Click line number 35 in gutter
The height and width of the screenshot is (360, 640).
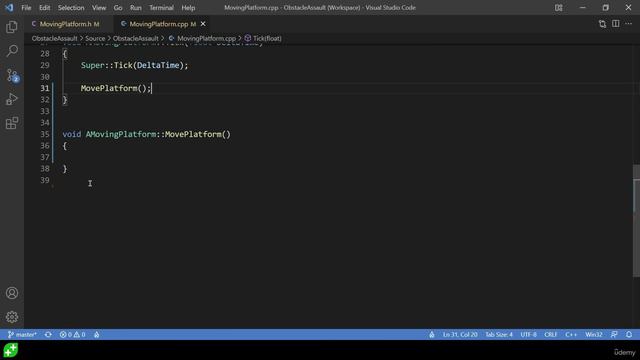[44, 134]
